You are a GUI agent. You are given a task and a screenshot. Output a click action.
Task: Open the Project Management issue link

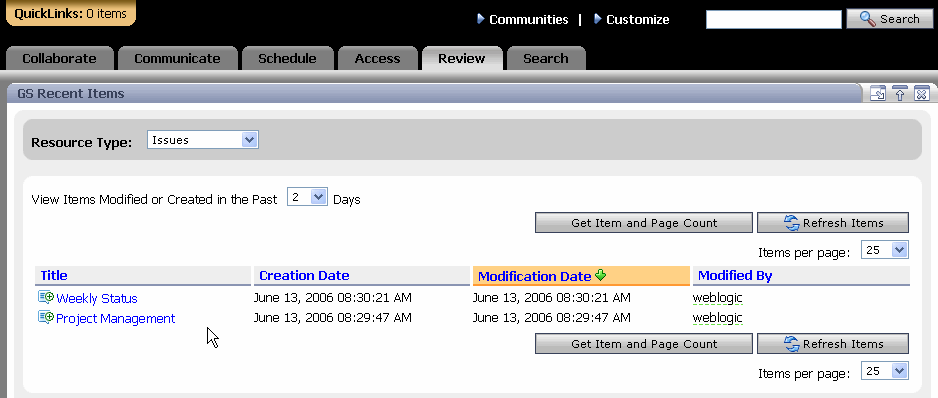pos(115,318)
